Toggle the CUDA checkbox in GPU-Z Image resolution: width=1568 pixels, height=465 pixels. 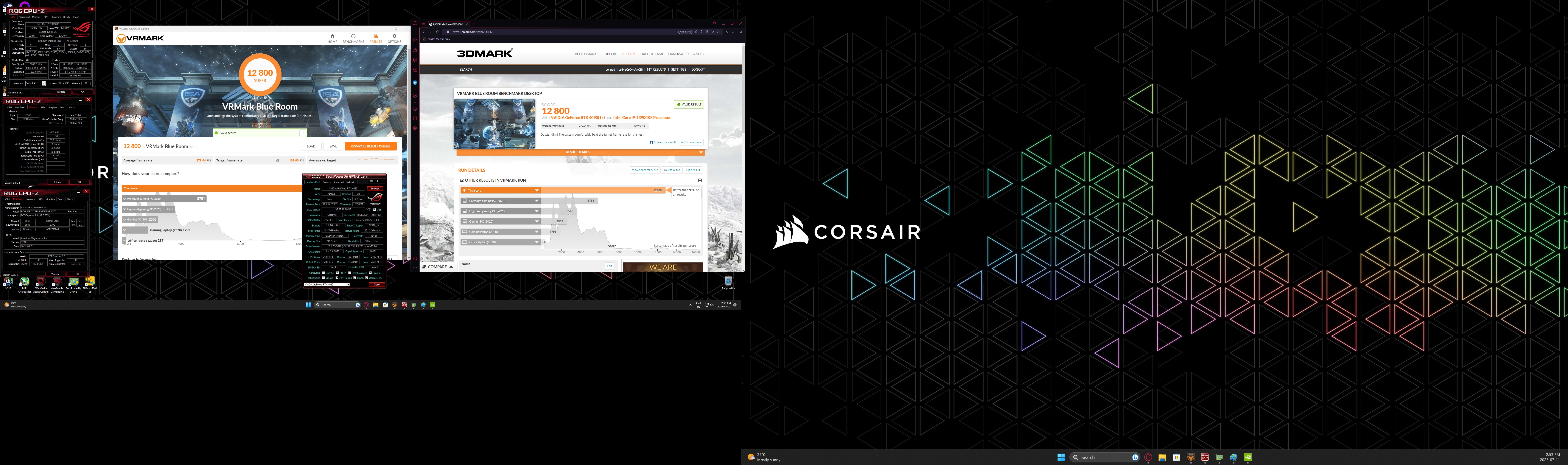(337, 273)
